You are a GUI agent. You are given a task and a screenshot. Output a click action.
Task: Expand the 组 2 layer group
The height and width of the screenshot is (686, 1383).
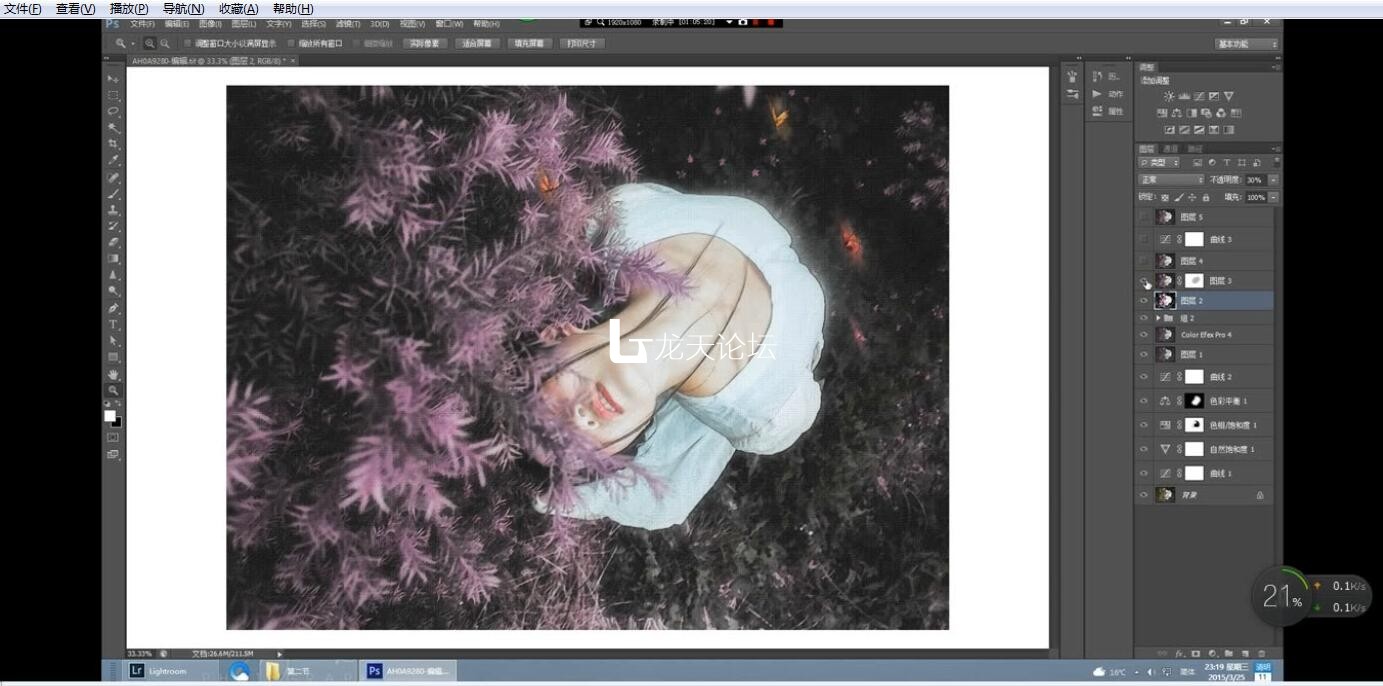[x=1158, y=318]
